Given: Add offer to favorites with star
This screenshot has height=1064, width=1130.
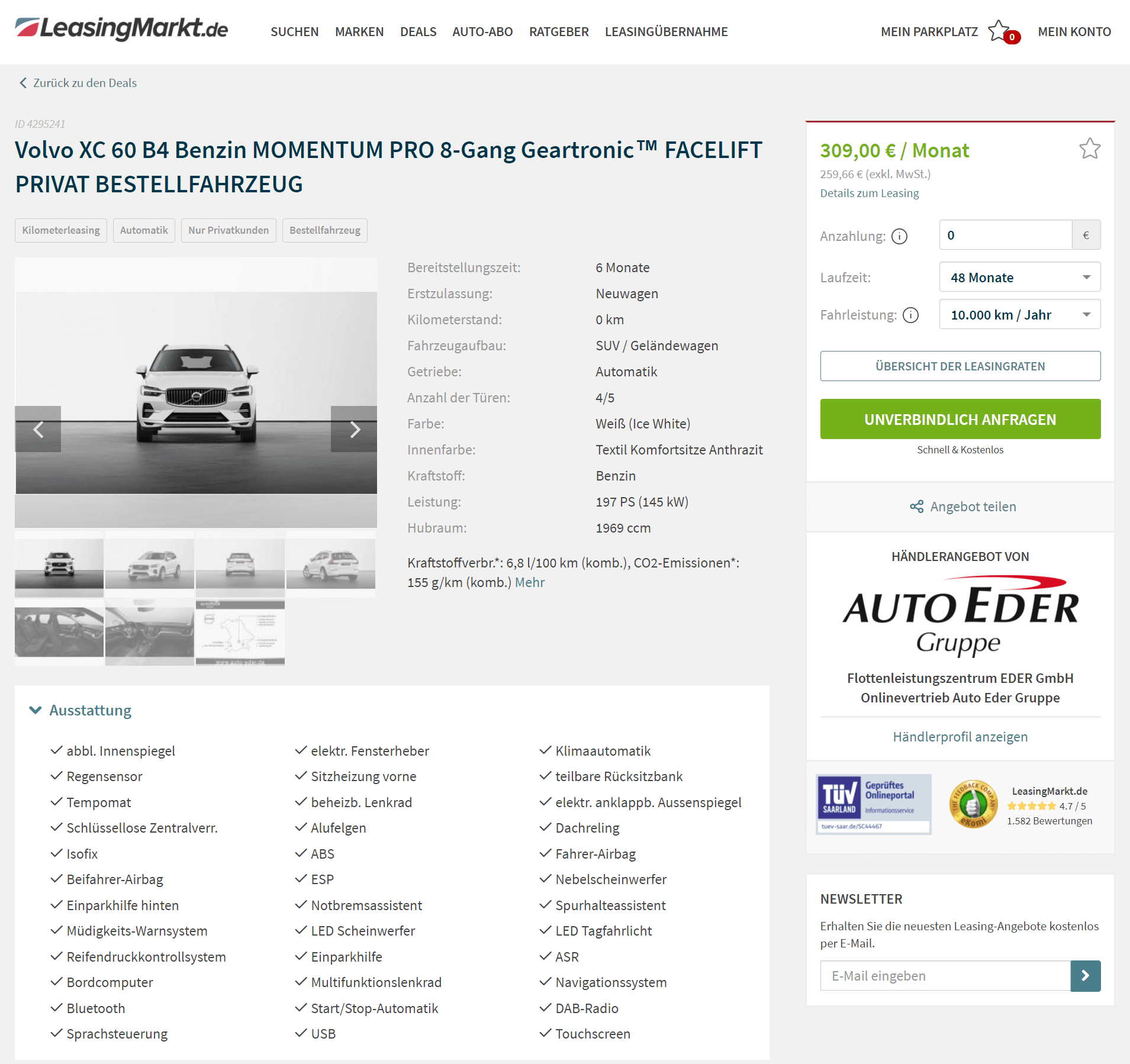Looking at the screenshot, I should [x=1090, y=149].
